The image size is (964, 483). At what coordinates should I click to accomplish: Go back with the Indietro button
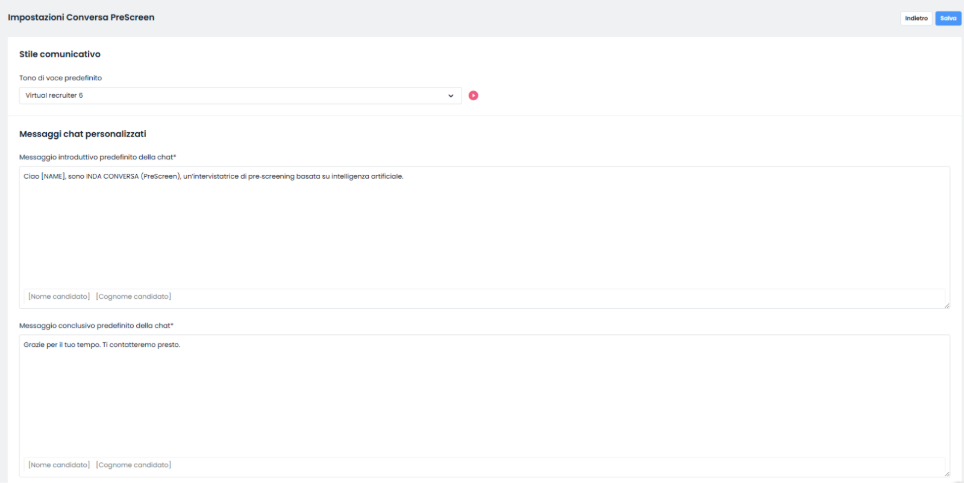click(916, 18)
